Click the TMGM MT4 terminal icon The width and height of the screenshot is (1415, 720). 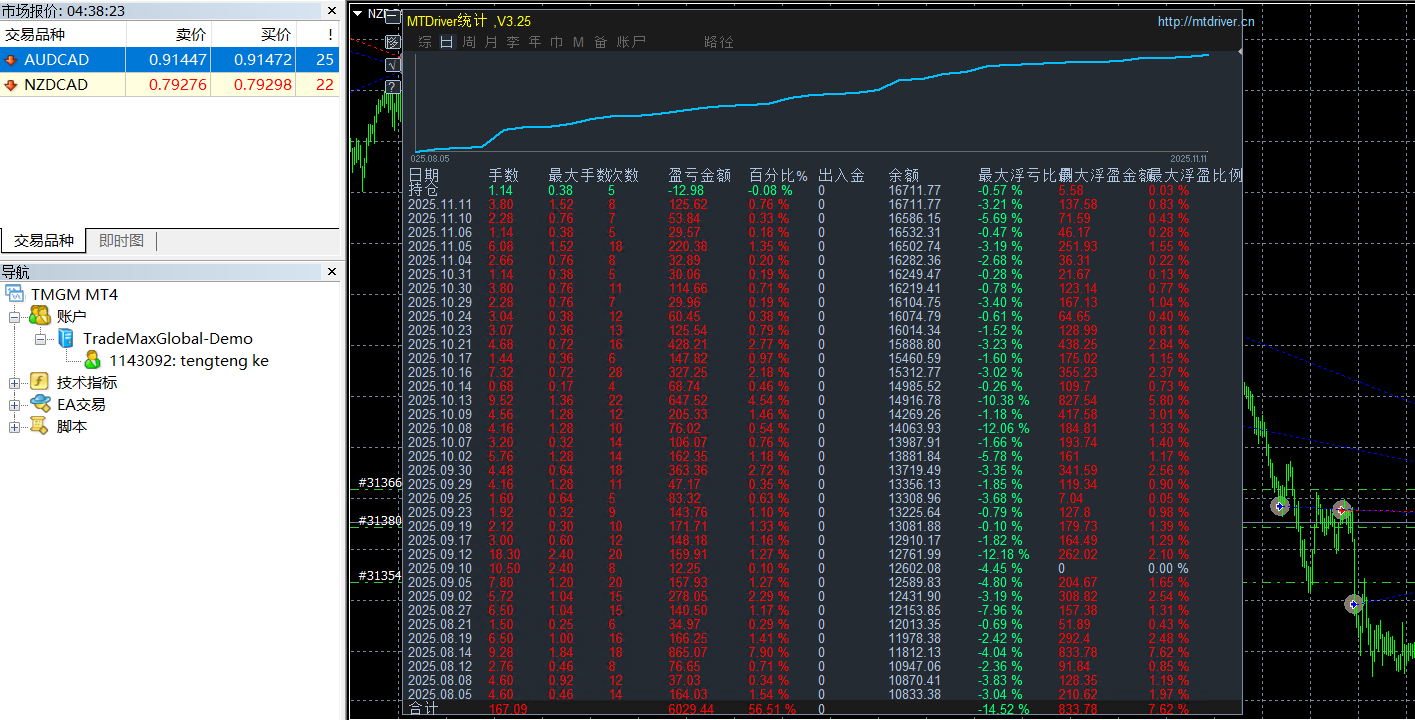(x=15, y=294)
